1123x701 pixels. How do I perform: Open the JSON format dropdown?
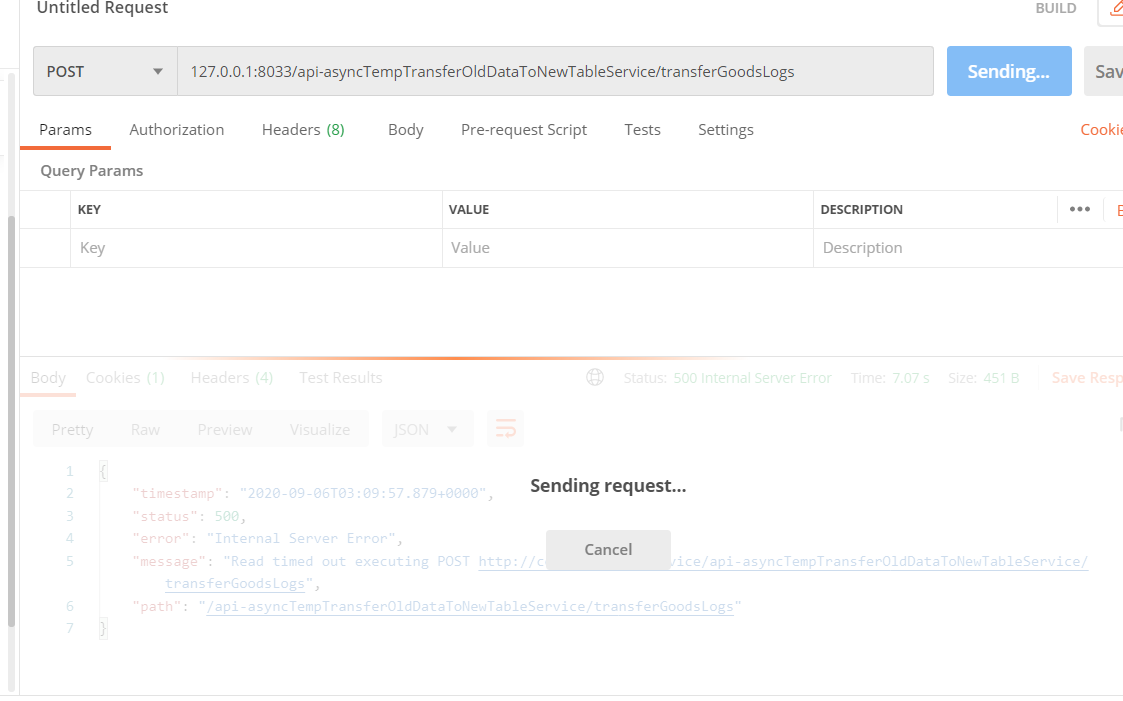[427, 429]
